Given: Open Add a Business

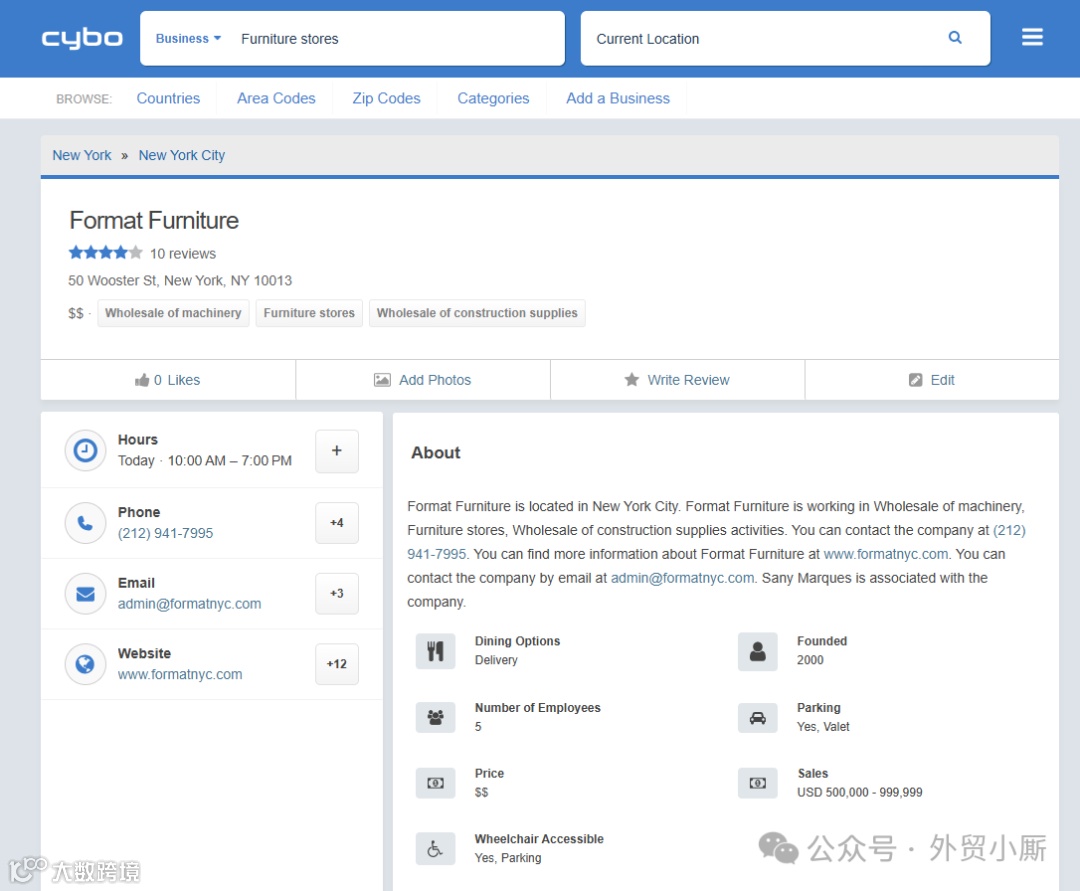Looking at the screenshot, I should (618, 98).
